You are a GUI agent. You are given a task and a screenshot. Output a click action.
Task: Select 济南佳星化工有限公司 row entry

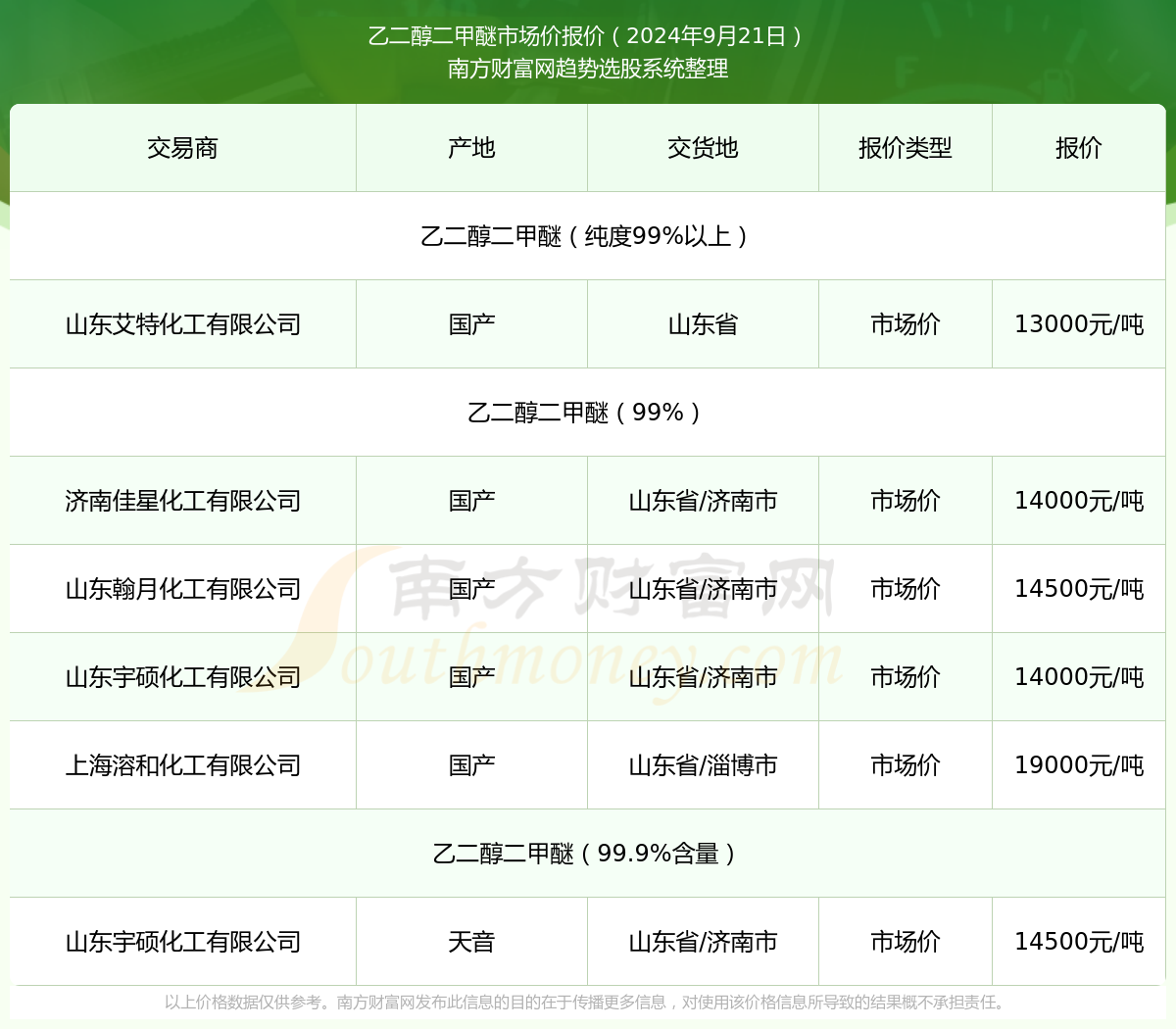(182, 501)
